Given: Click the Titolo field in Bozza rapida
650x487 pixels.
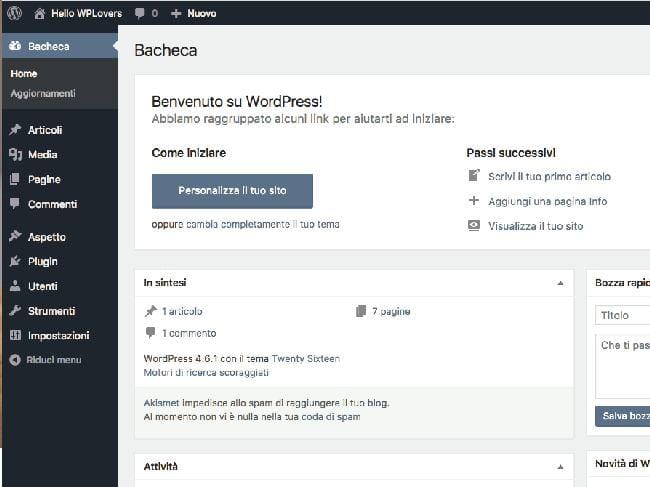Looking at the screenshot, I should tap(623, 315).
